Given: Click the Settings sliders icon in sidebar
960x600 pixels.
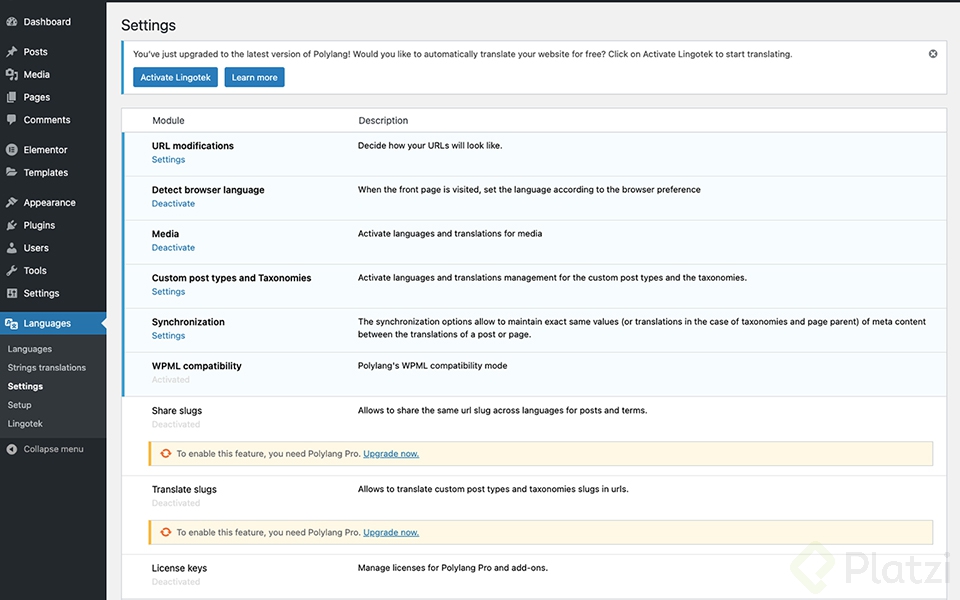Looking at the screenshot, I should coord(12,293).
